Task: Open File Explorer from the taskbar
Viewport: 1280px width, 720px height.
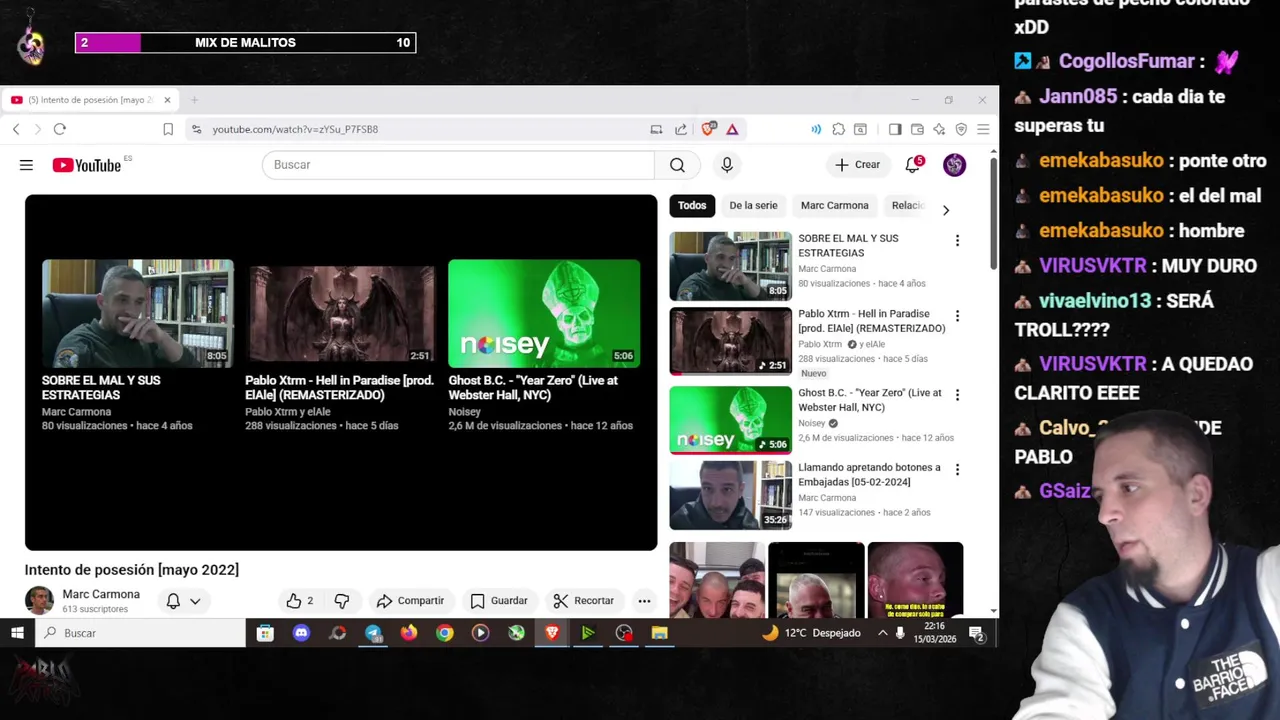Action: coord(659,633)
